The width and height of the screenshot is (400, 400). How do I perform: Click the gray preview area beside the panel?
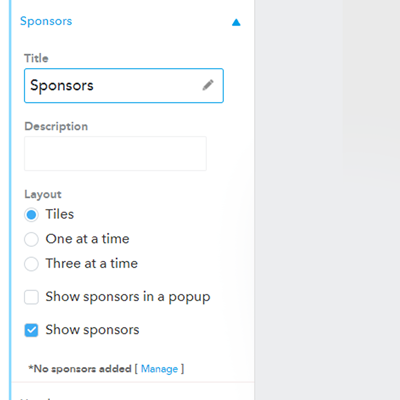(x=327, y=200)
